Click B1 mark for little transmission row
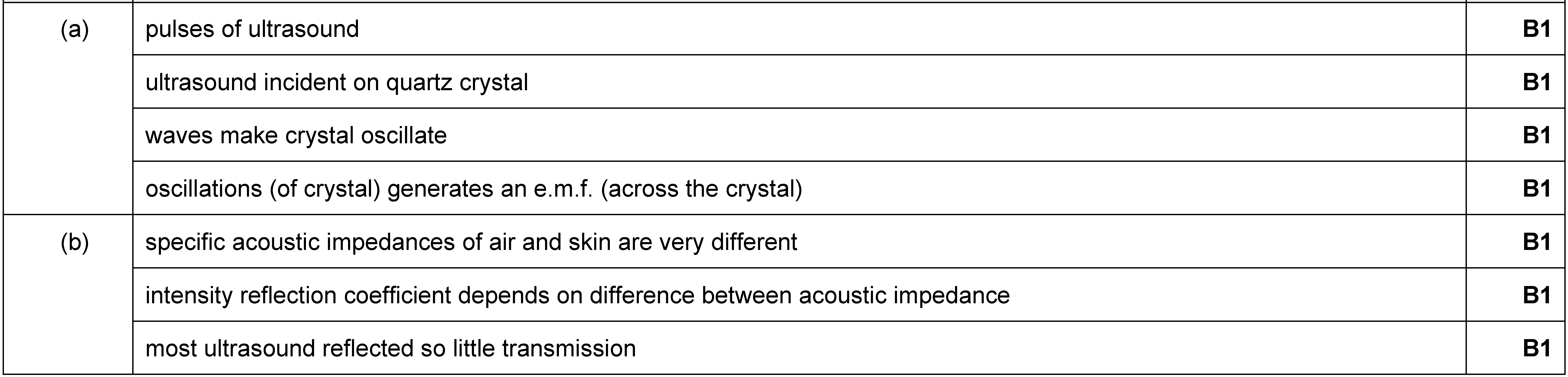 coord(1536,349)
